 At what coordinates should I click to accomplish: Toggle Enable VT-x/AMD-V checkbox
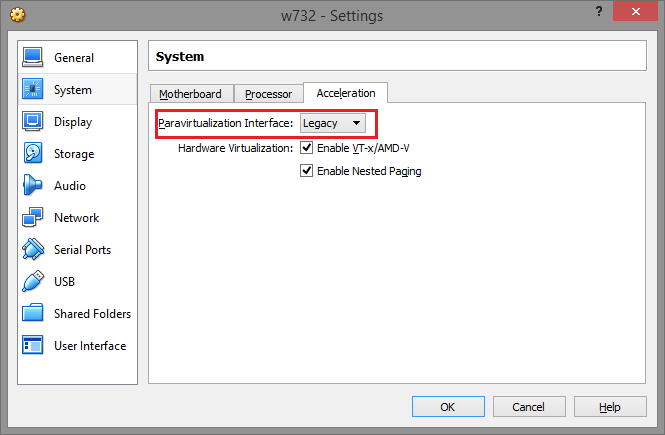[307, 148]
